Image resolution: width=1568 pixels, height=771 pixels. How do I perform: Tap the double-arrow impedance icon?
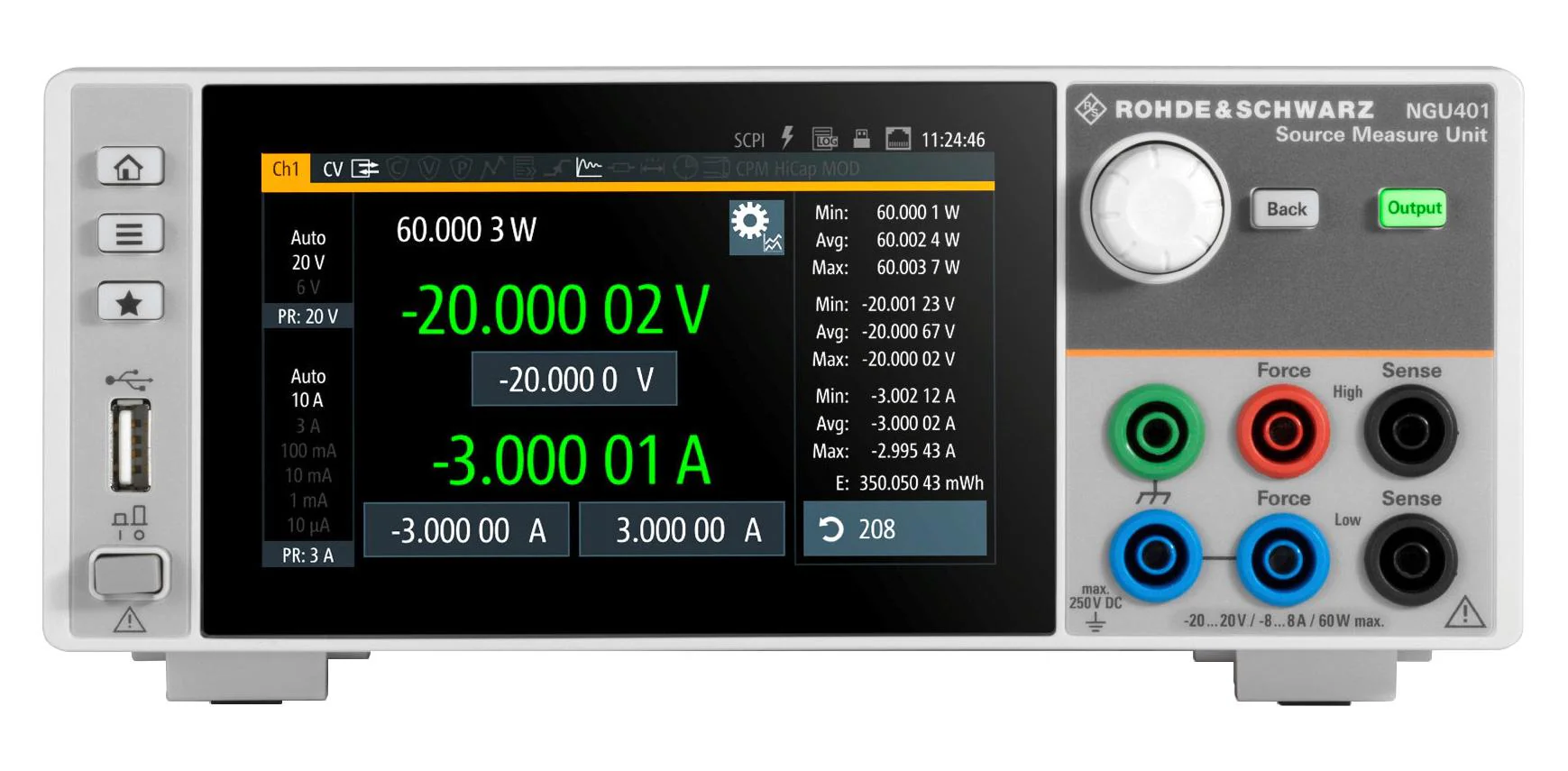(x=652, y=169)
